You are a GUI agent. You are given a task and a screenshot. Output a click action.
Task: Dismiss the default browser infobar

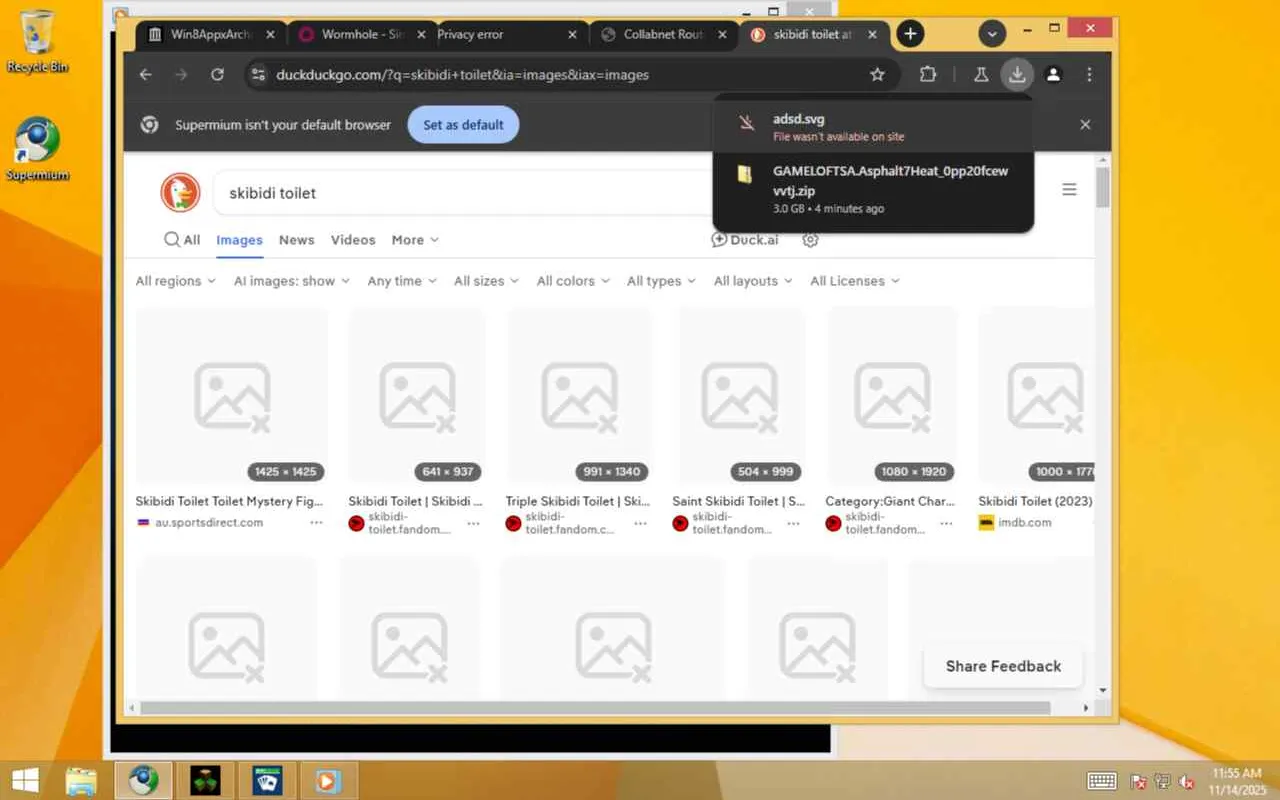pos(1085,125)
